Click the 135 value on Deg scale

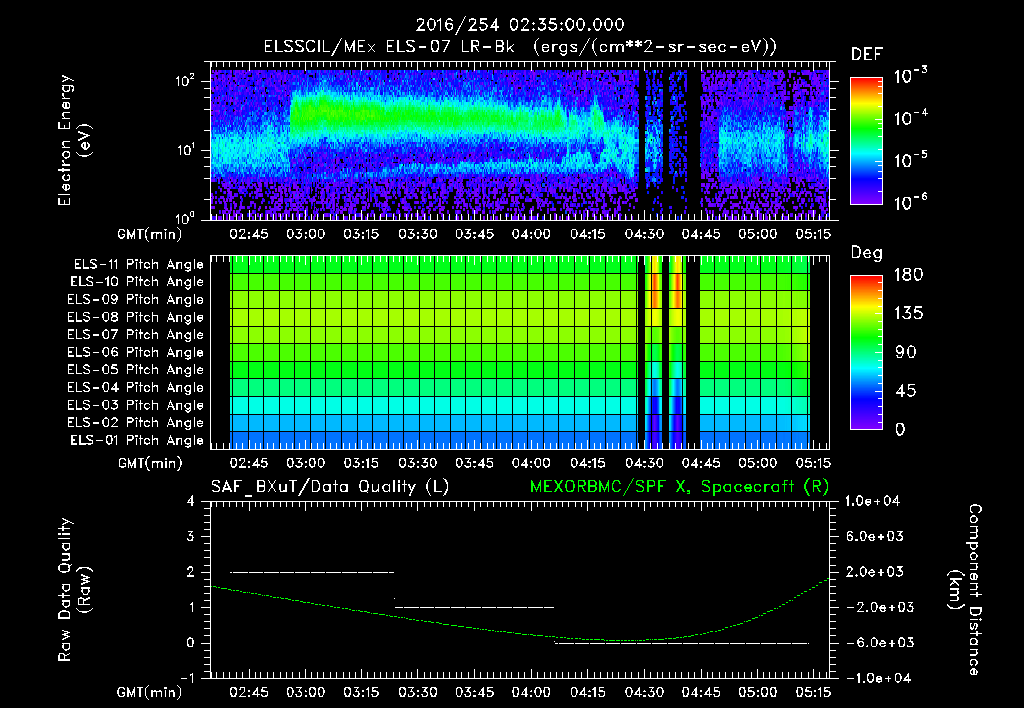[908, 314]
